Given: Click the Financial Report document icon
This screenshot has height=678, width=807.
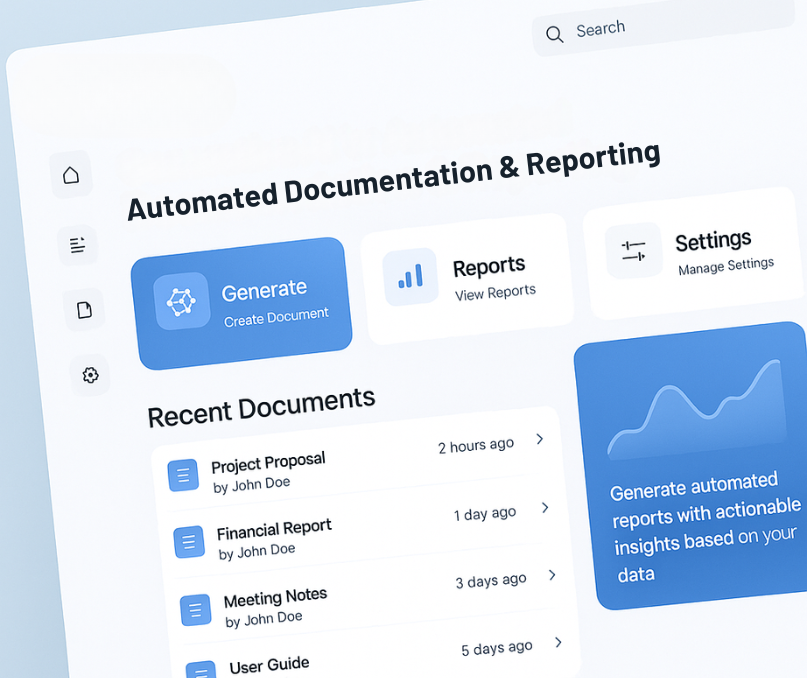Looking at the screenshot, I should pos(189,542).
